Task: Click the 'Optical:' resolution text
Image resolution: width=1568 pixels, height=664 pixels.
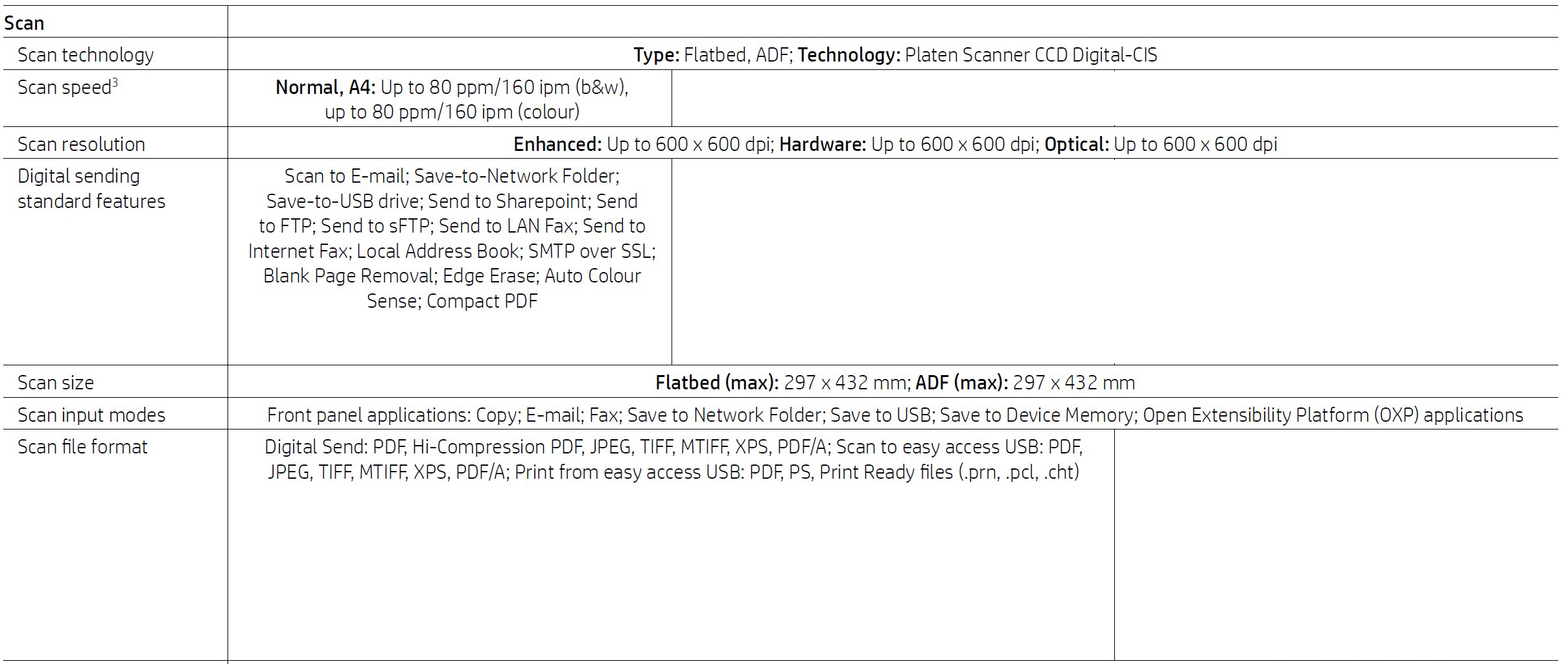Action: coord(1077,144)
